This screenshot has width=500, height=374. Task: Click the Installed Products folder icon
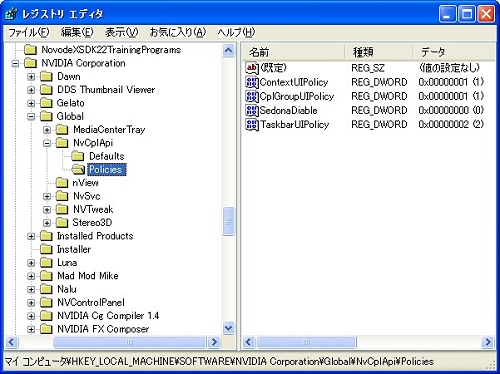pyautogui.click(x=46, y=236)
